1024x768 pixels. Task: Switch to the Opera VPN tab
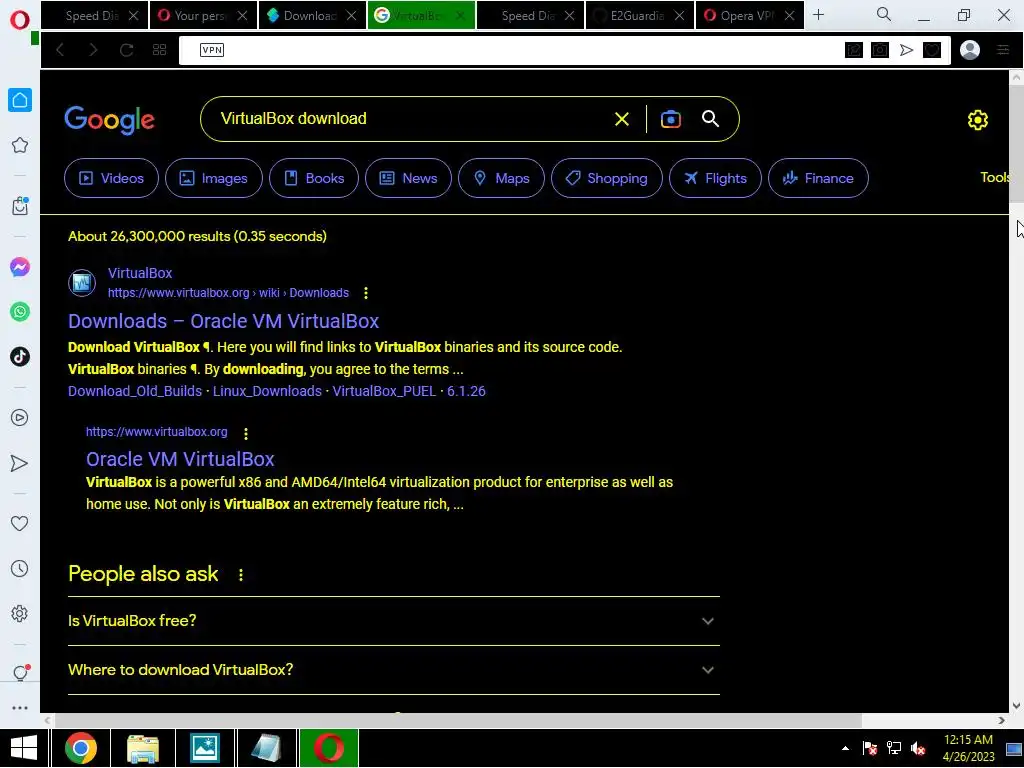coord(750,15)
